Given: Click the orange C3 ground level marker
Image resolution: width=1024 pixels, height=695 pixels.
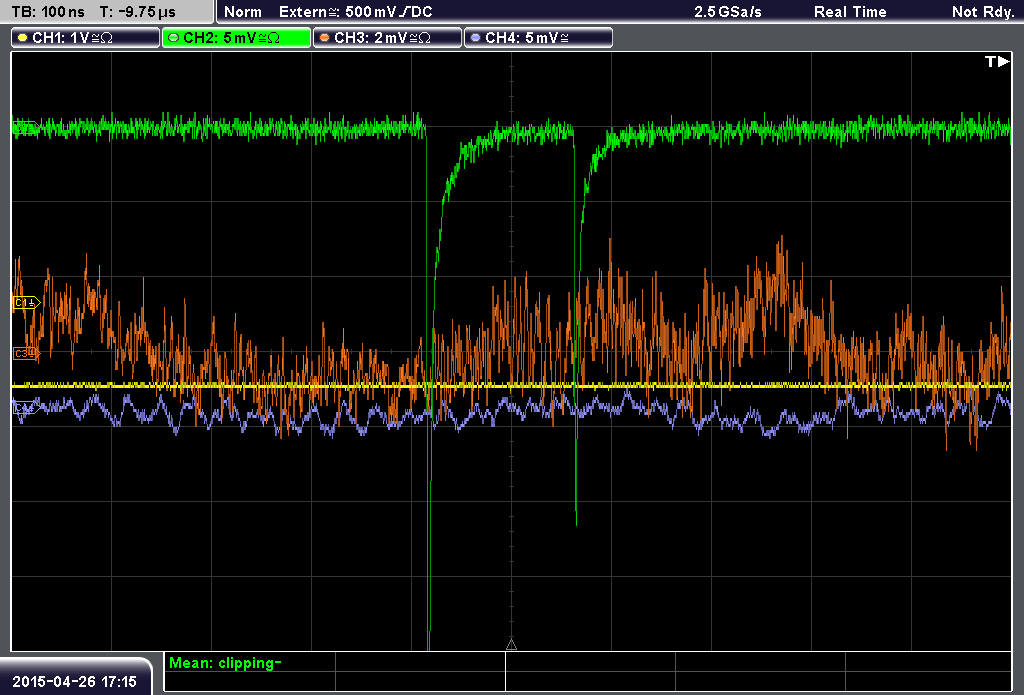Looking at the screenshot, I should 26,353.
